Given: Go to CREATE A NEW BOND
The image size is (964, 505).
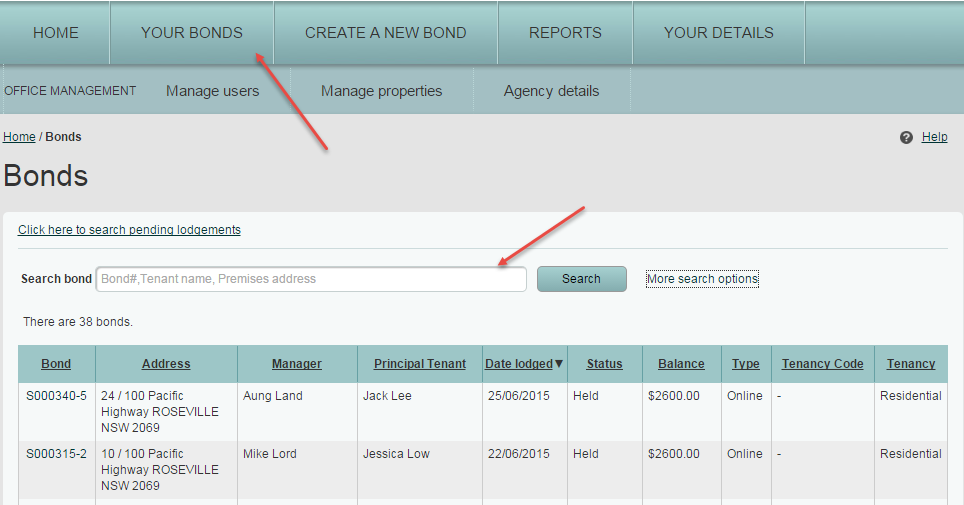Looking at the screenshot, I should 385,33.
